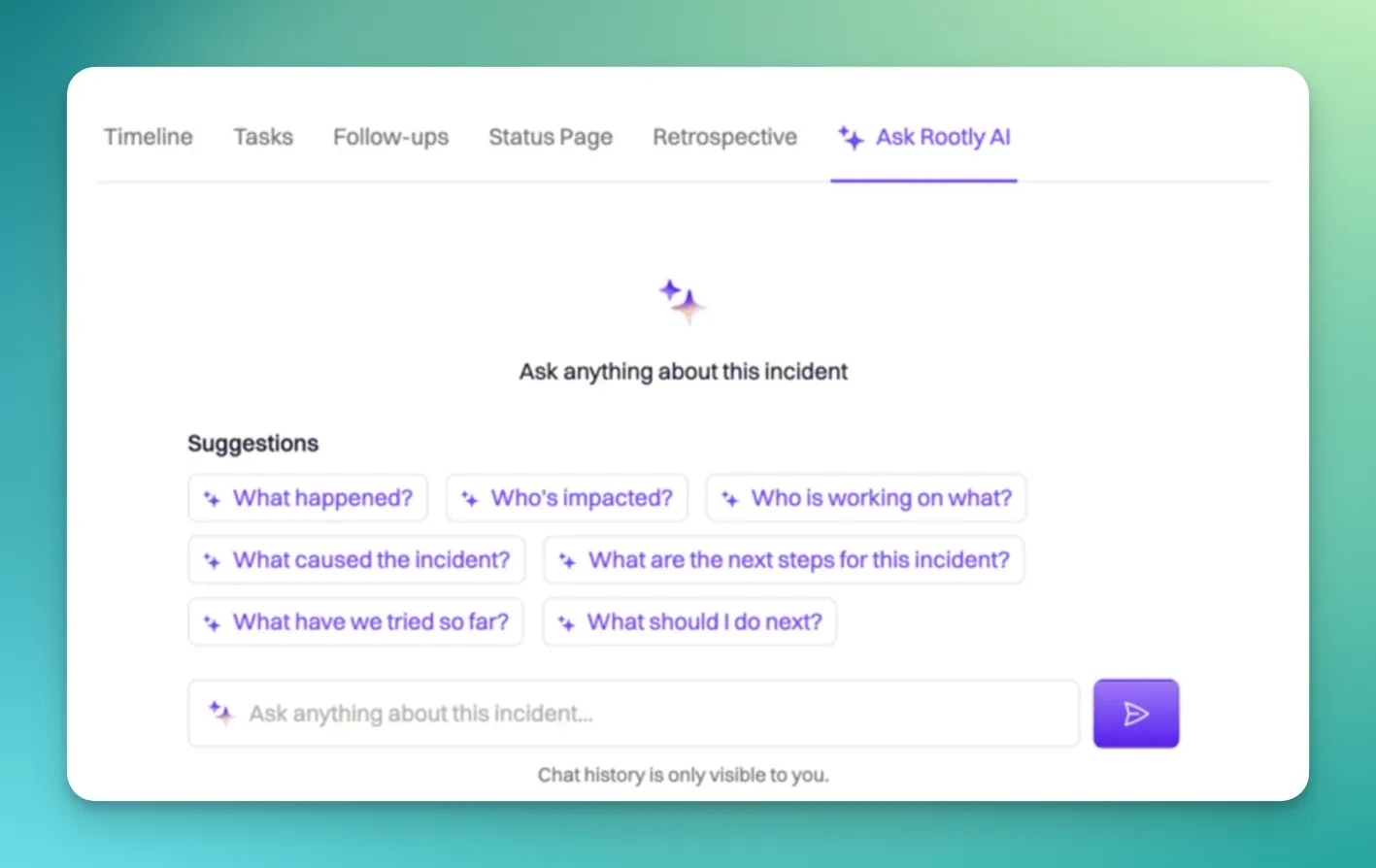Select "What are the next steps" suggestion
The image size is (1376, 868).
pyautogui.click(x=784, y=560)
